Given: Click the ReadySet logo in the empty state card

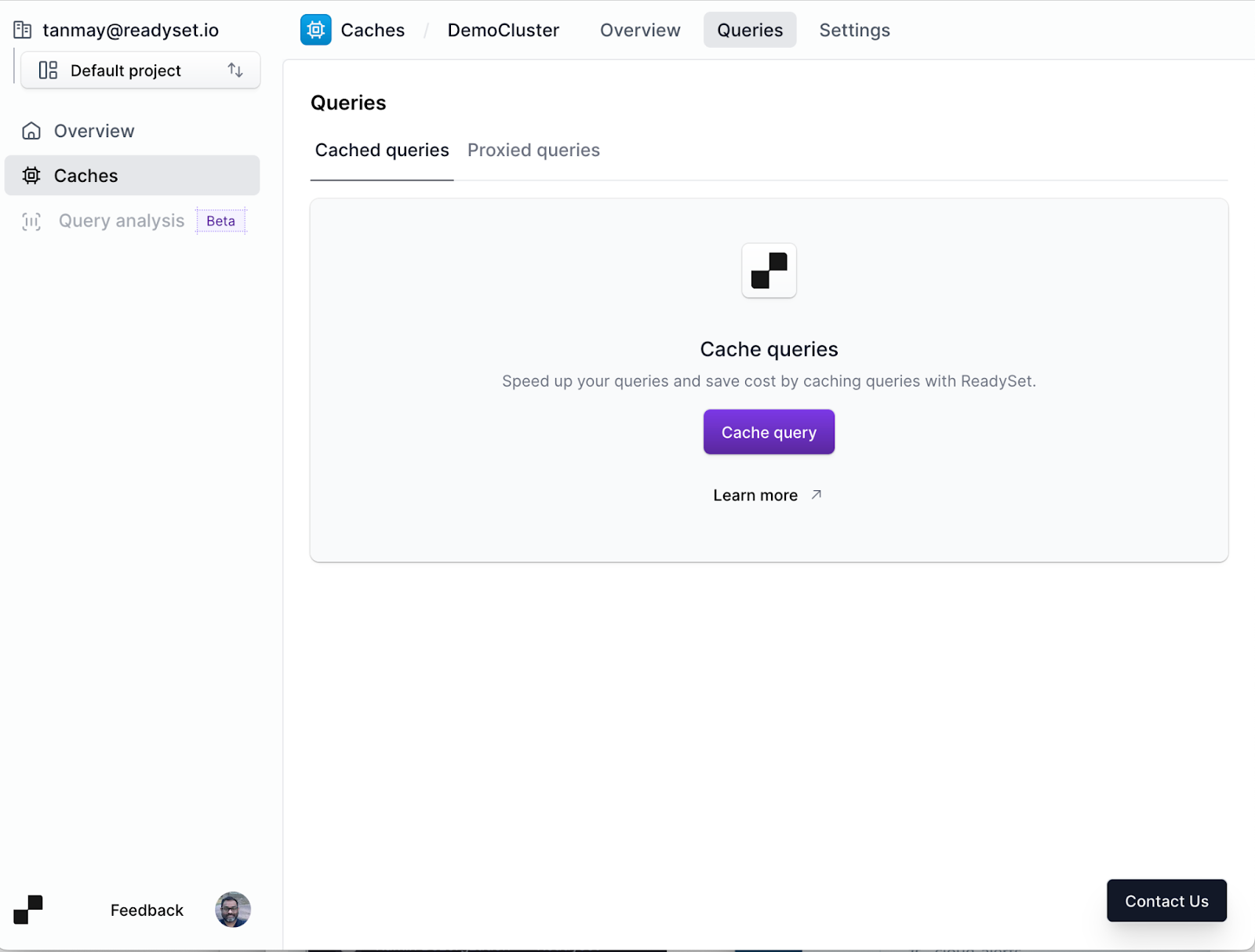Looking at the screenshot, I should [x=769, y=271].
